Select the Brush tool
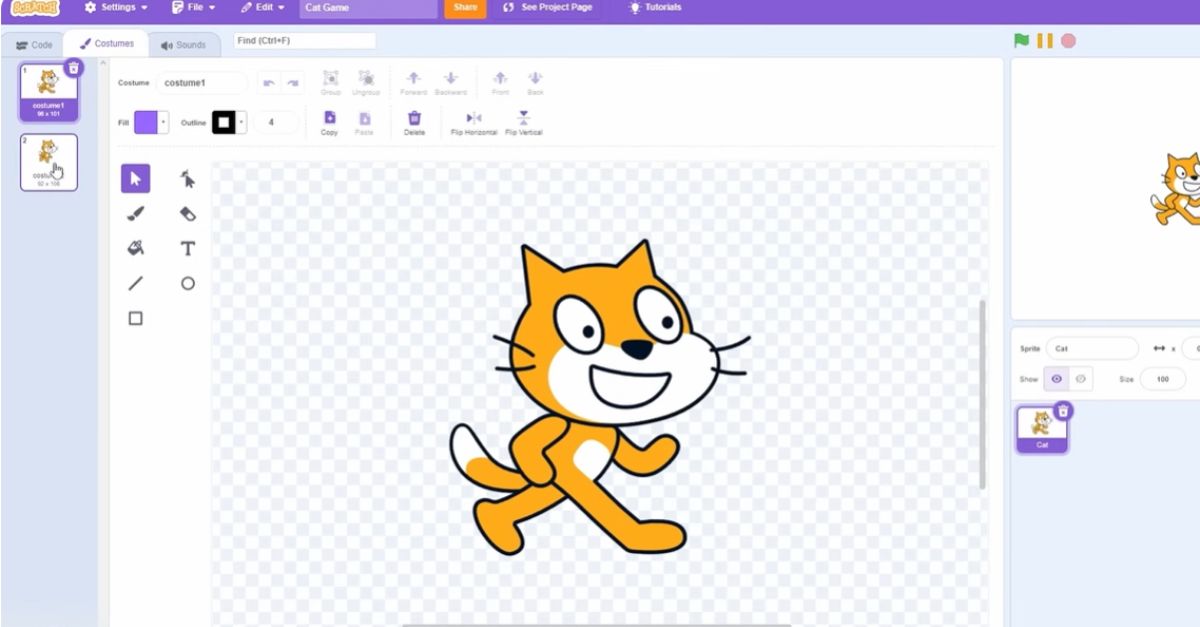Viewport: 1200px width, 627px height. pyautogui.click(x=135, y=214)
